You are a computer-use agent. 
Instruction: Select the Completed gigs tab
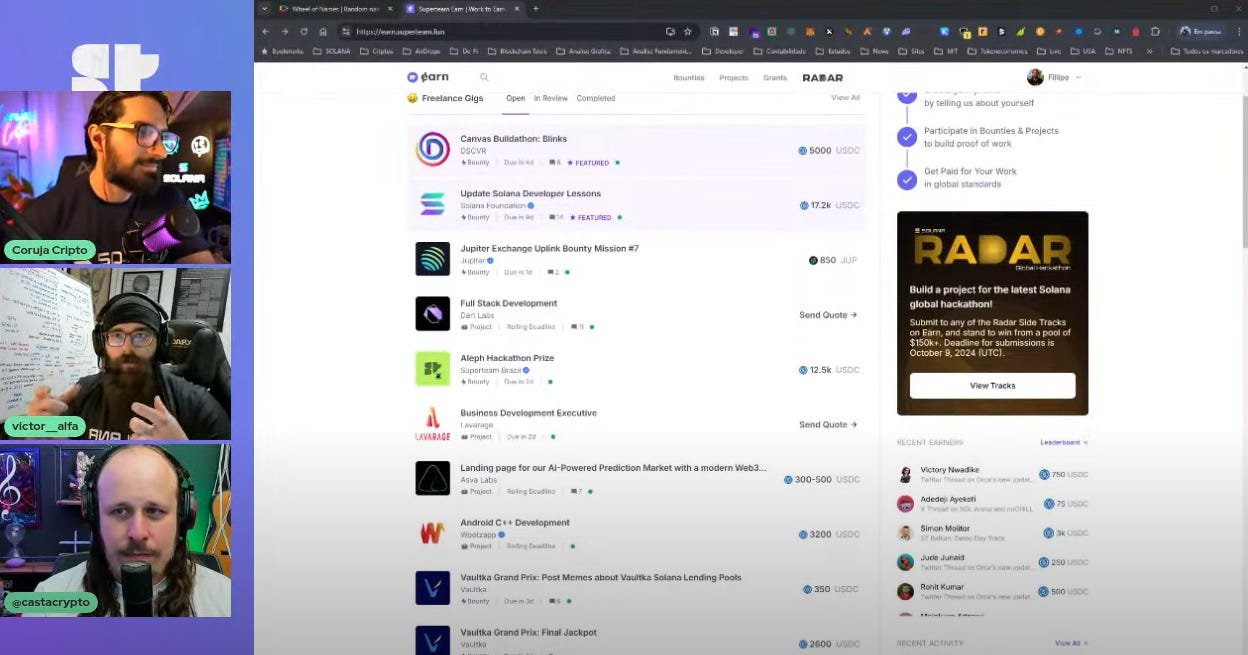[596, 98]
